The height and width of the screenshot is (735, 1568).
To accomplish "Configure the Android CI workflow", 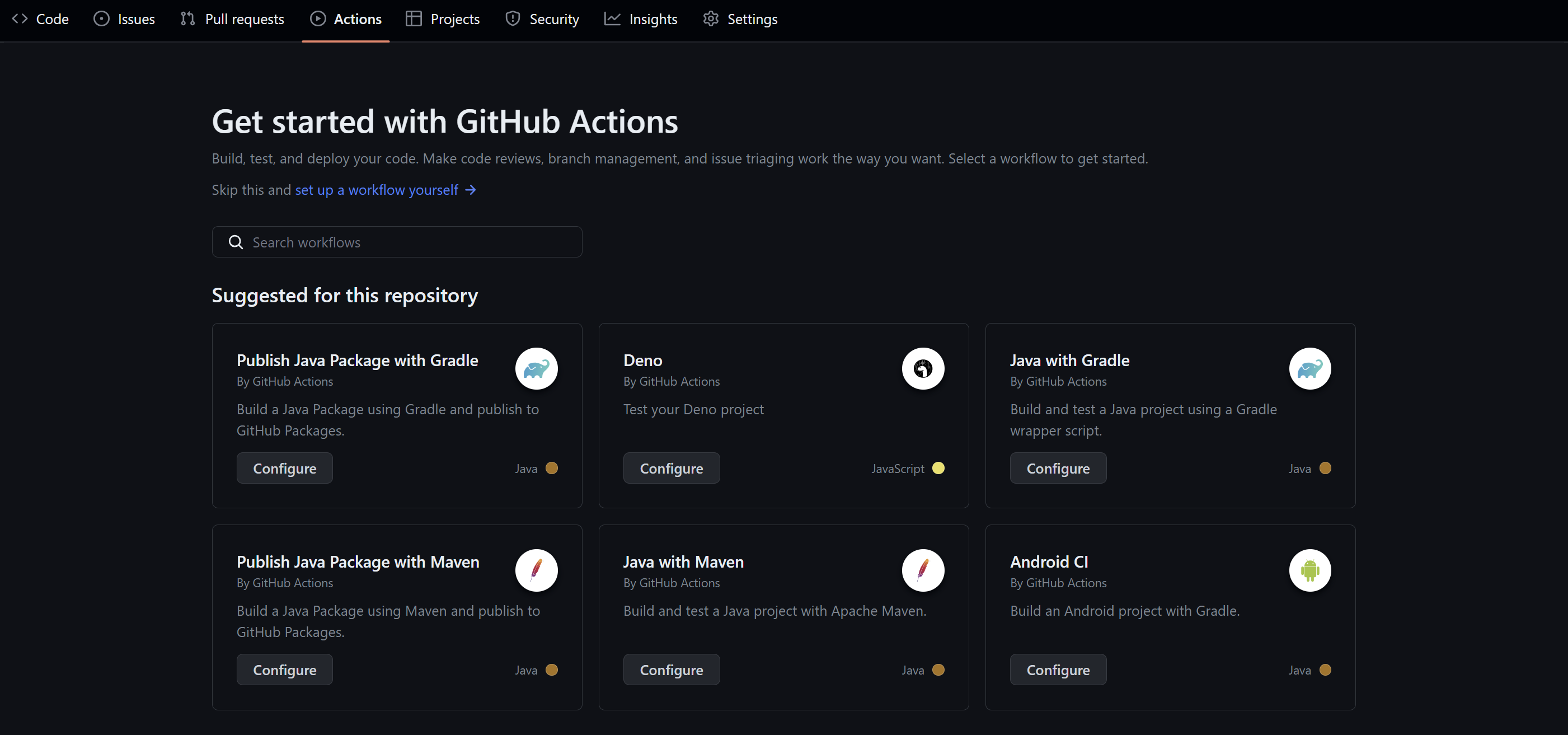I will pyautogui.click(x=1057, y=670).
